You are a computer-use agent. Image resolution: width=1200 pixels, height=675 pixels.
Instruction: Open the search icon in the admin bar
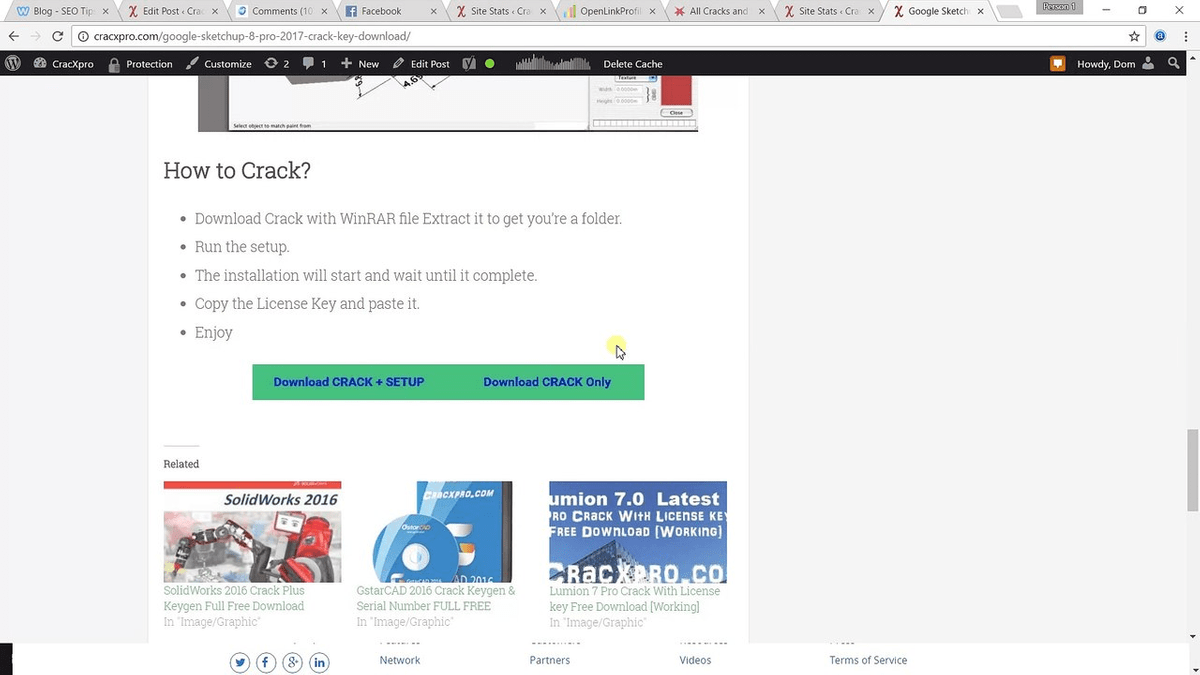pos(1173,63)
